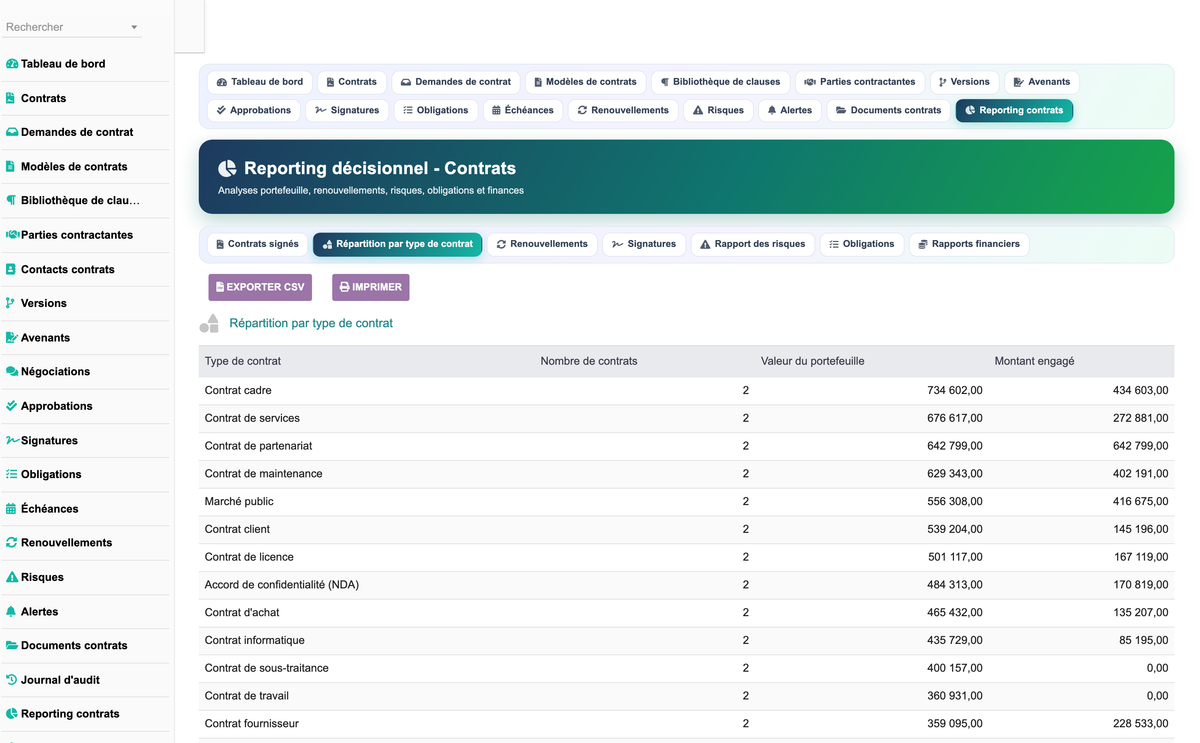
Task: Click the Montant engagé column header
Action: pos(1034,361)
